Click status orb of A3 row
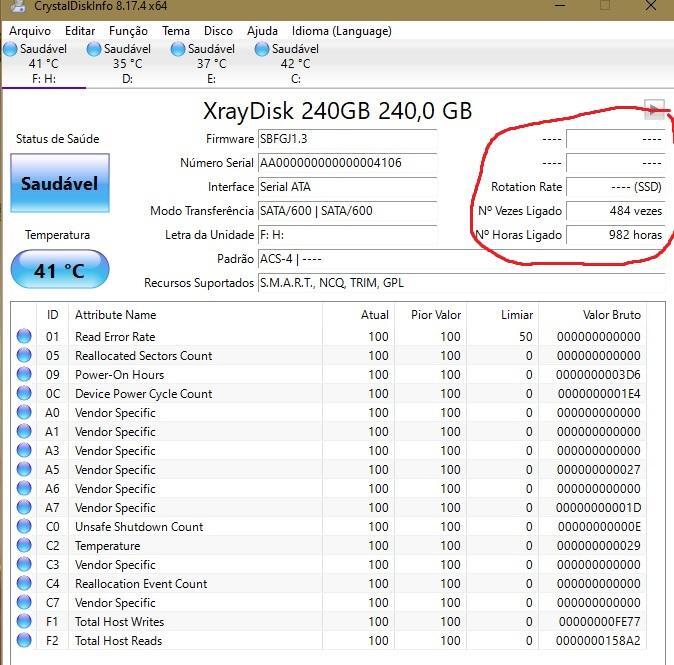 [24, 450]
